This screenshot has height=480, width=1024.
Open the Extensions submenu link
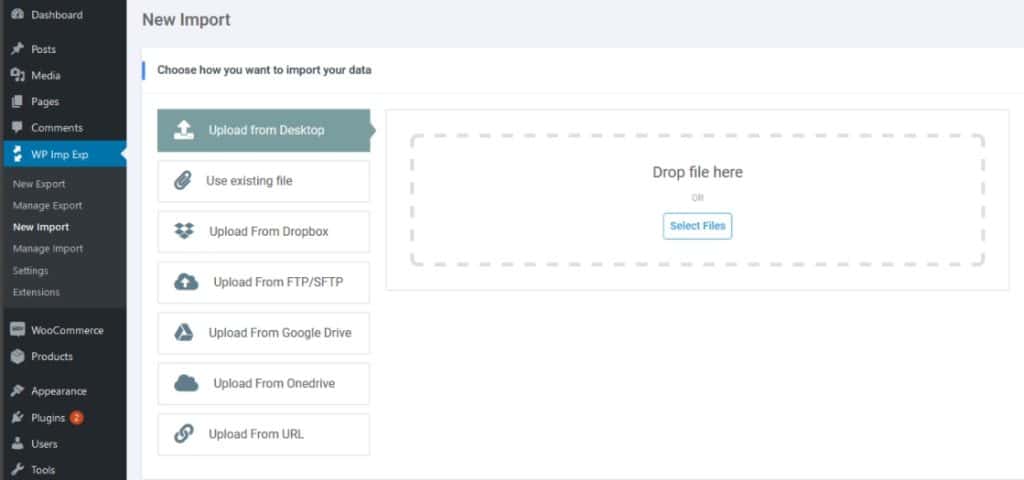[36, 292]
